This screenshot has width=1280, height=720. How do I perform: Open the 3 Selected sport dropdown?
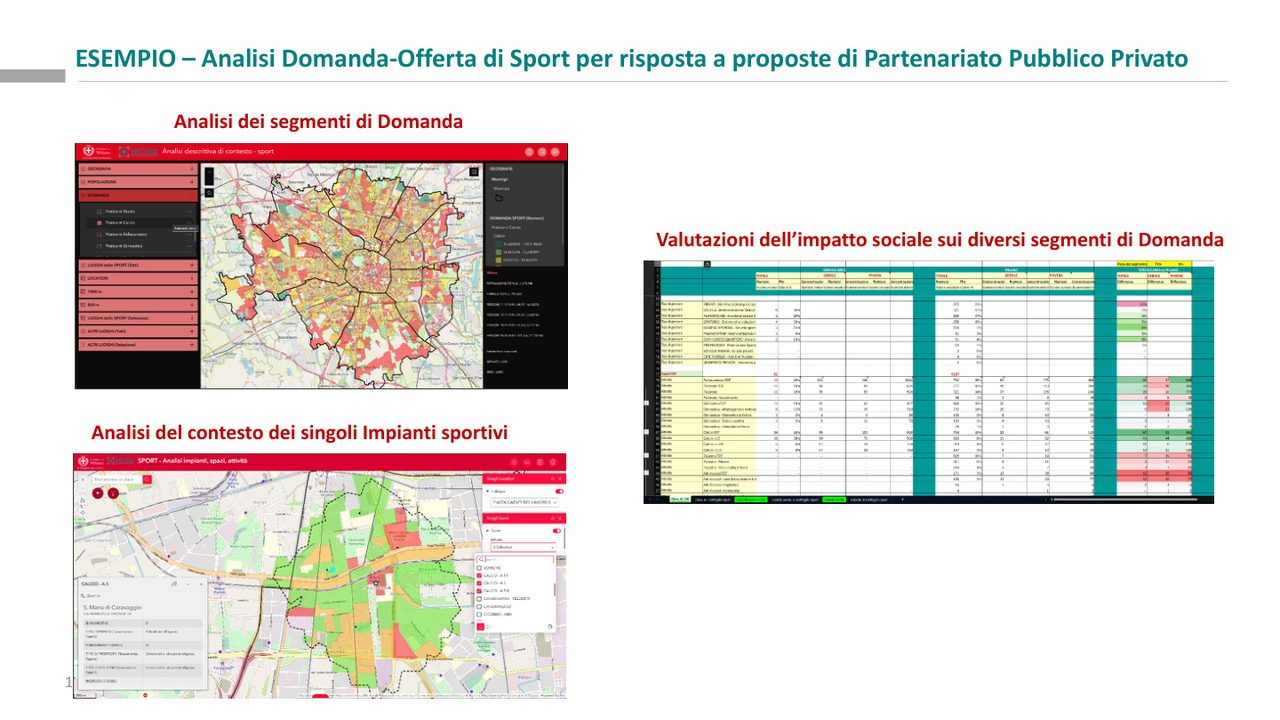pyautogui.click(x=524, y=547)
